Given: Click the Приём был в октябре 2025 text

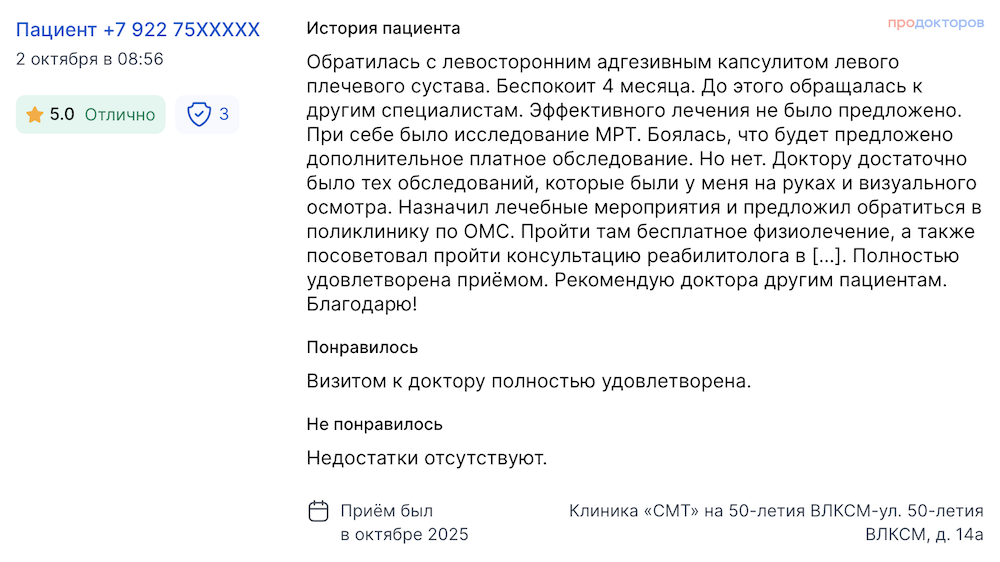Looking at the screenshot, I should (404, 522).
